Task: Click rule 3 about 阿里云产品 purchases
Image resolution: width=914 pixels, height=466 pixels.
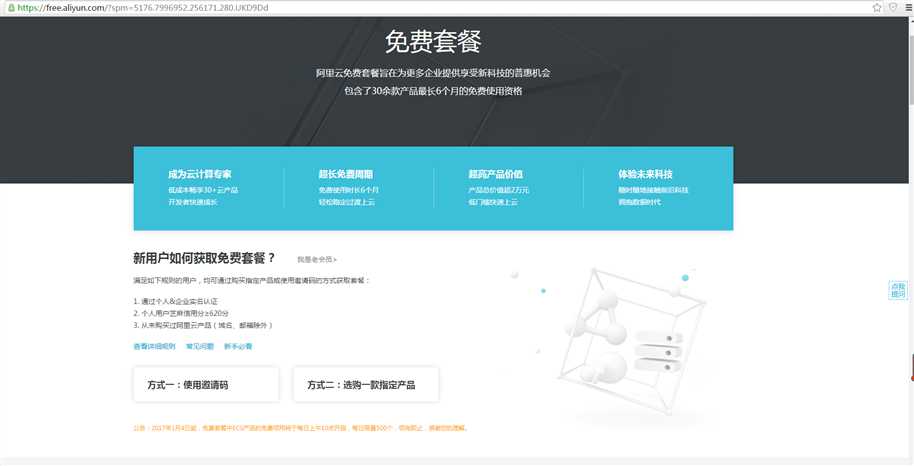Action: point(203,325)
